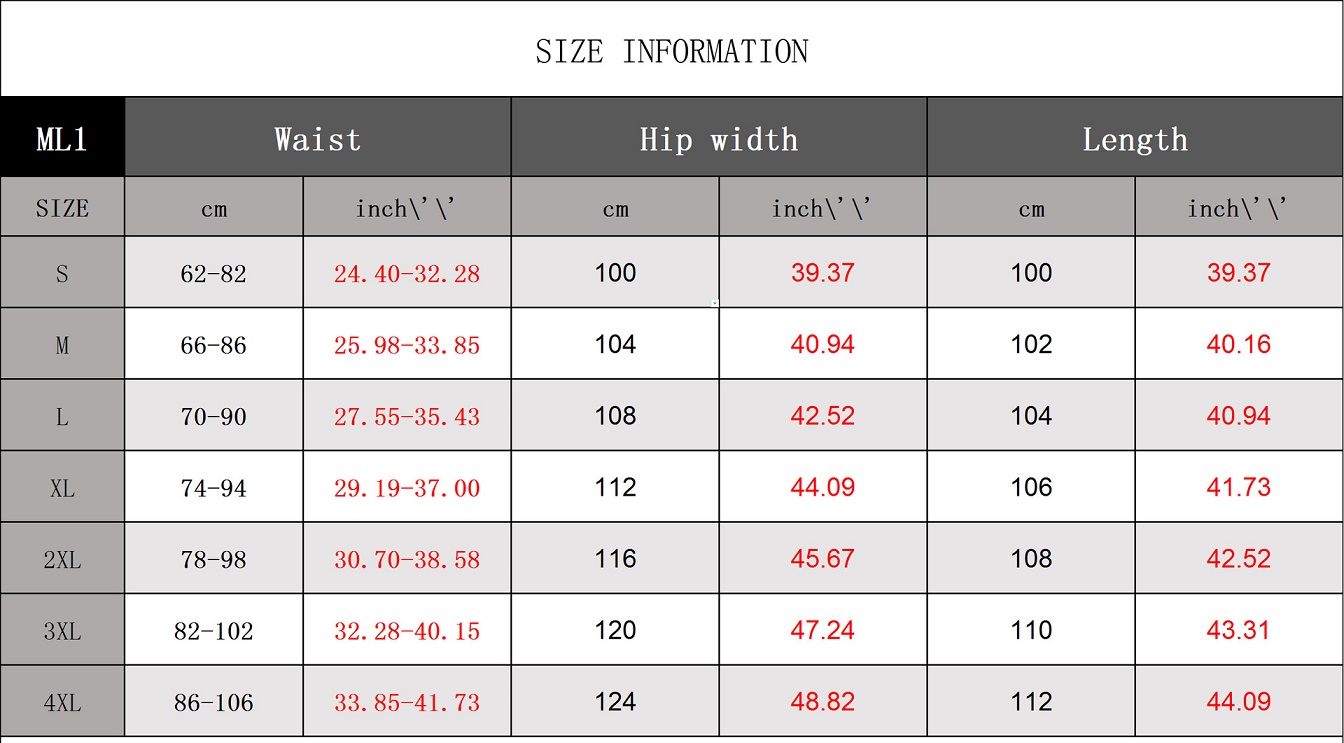Select the 4XL size row label
Viewport: 1344px width, 743px height.
pos(62,702)
